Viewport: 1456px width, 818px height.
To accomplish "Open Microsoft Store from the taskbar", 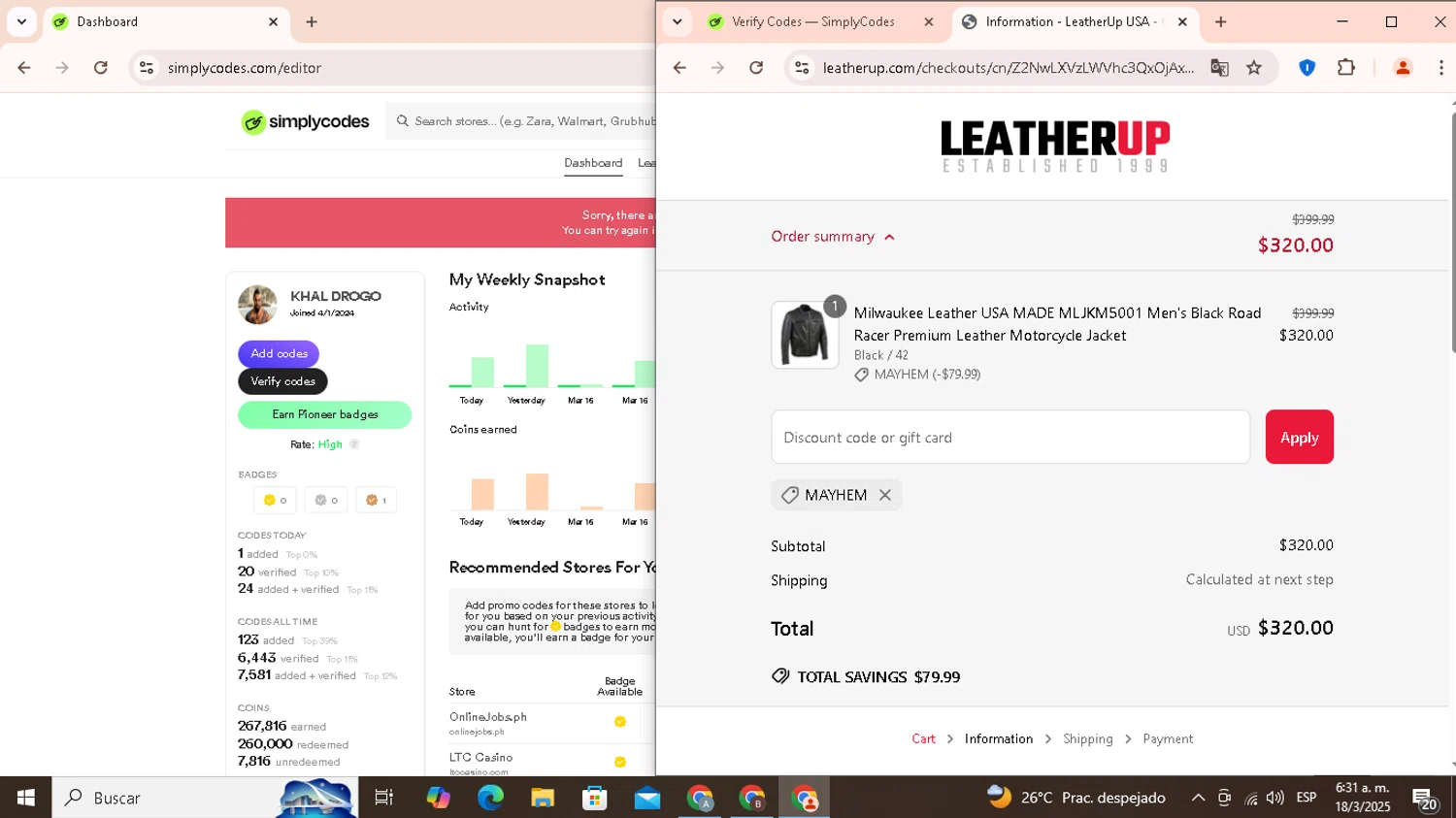I will 595,798.
